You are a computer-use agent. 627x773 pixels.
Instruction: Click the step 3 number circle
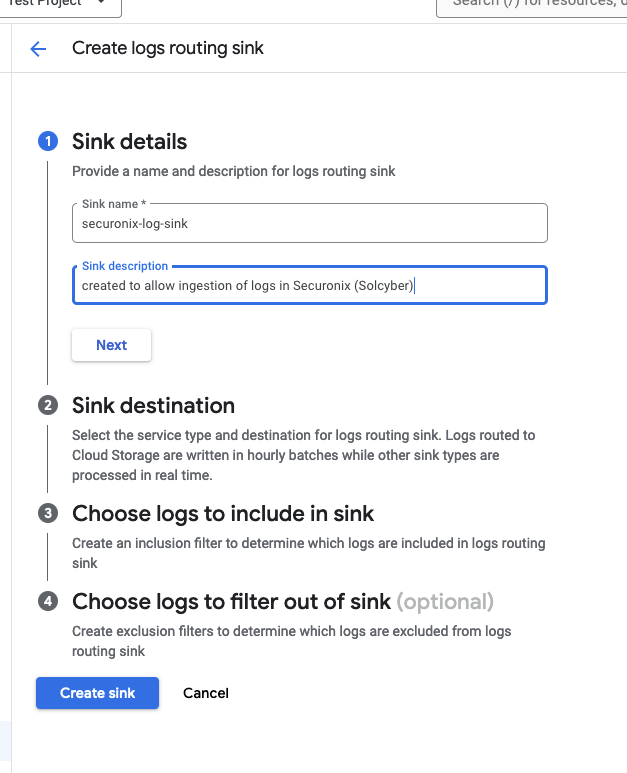pos(47,514)
